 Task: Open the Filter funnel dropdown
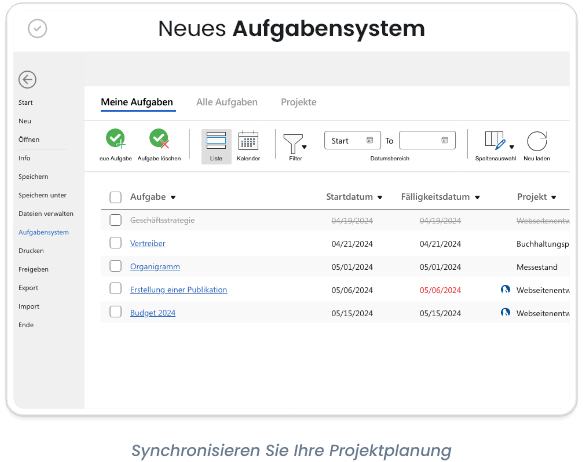click(x=294, y=143)
